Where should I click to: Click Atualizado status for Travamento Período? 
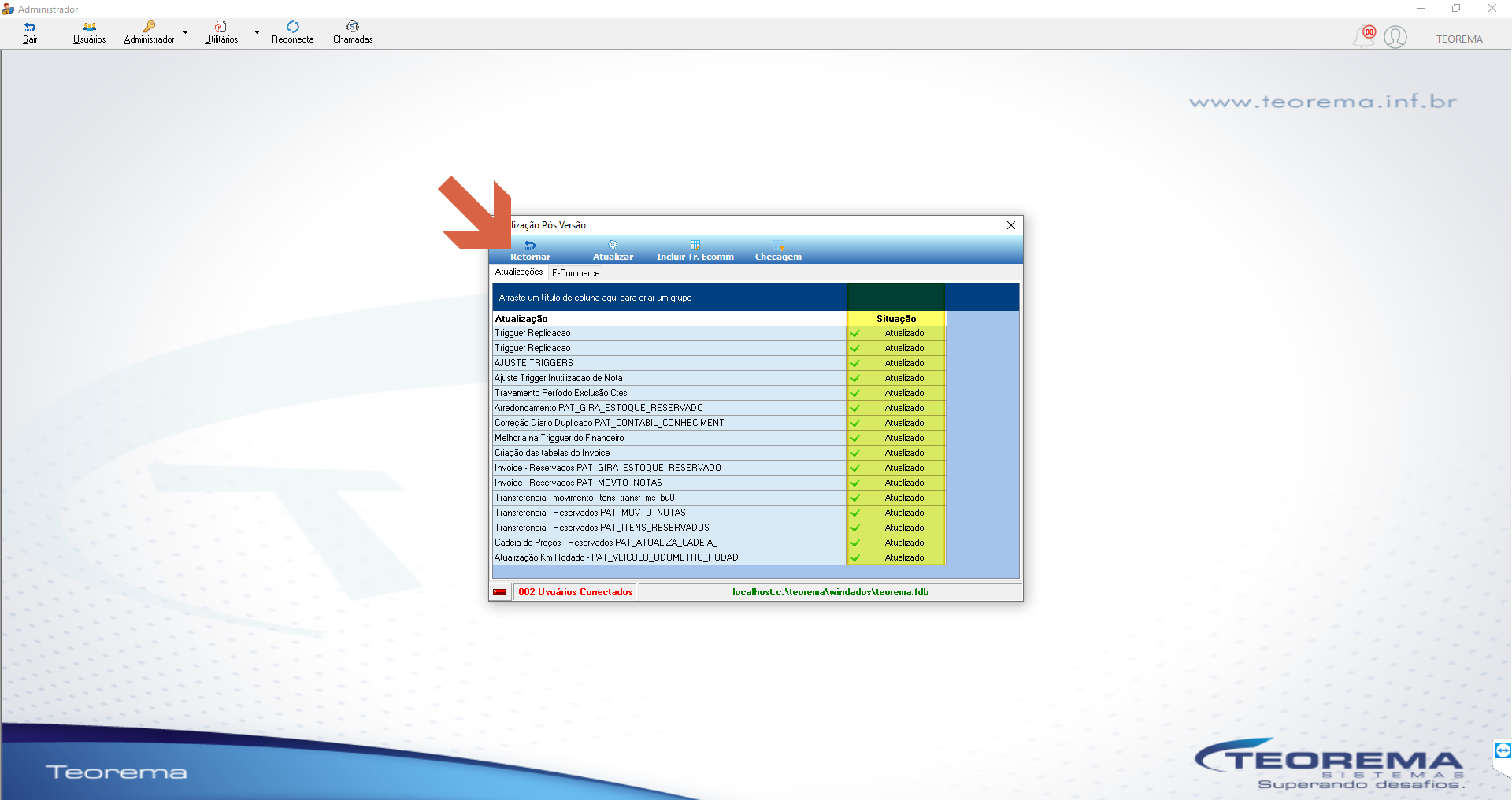pyautogui.click(x=904, y=393)
